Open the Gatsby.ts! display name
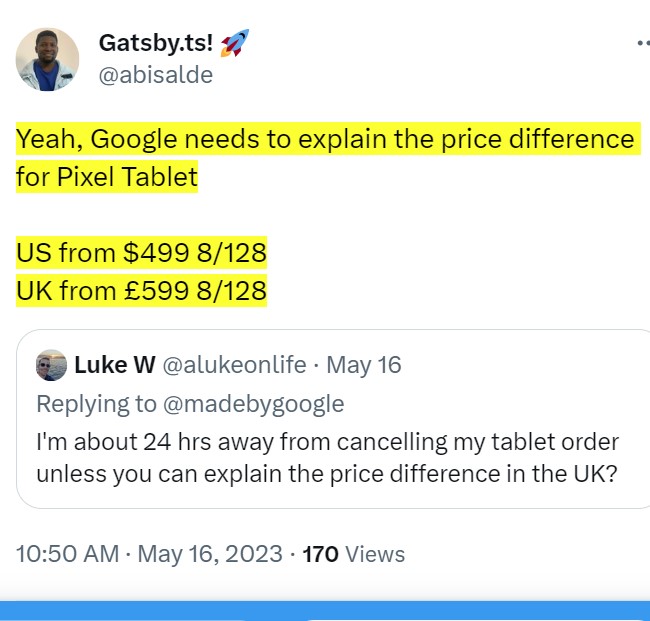Viewport: 650px width, 621px height. (155, 44)
